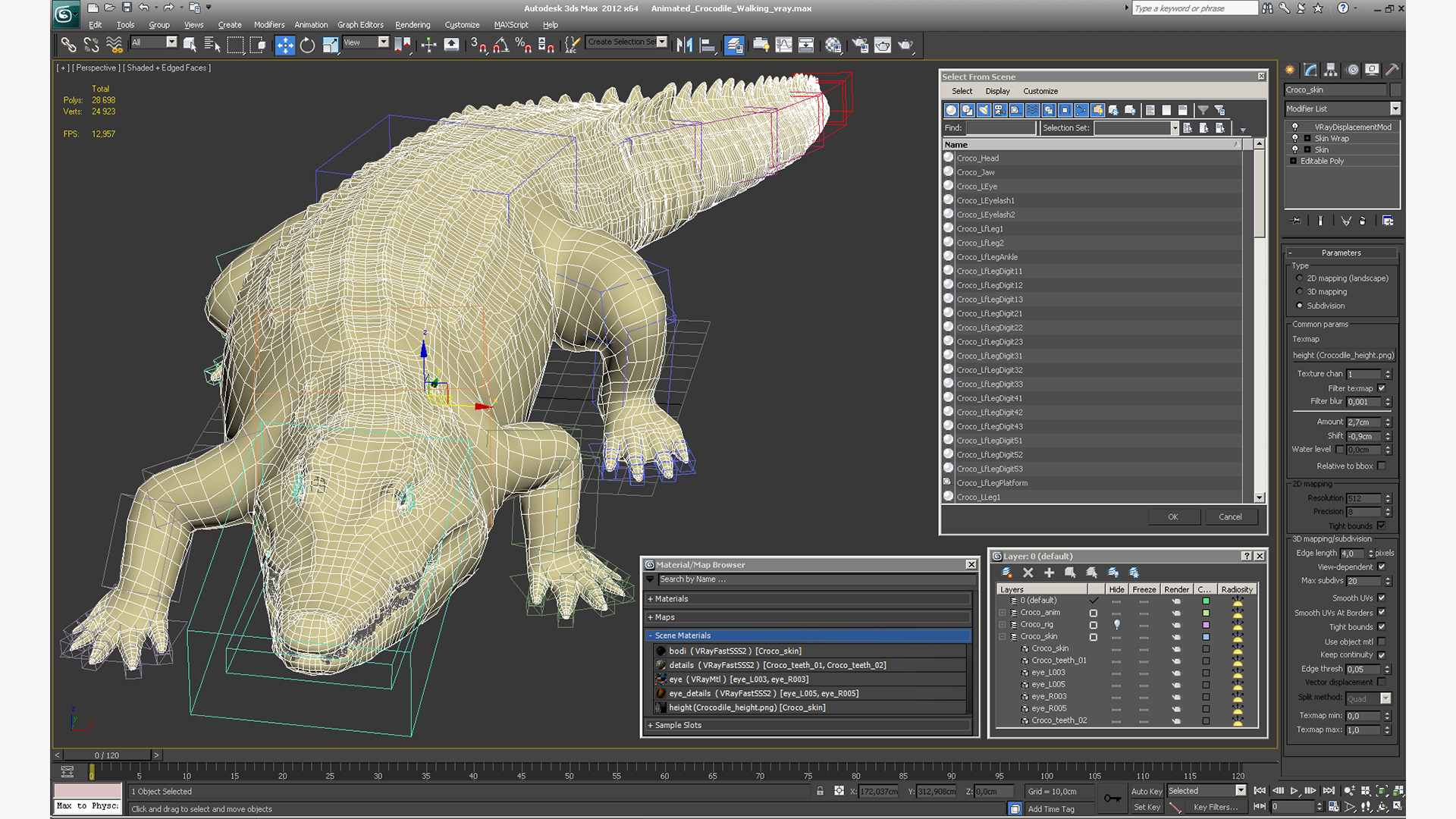Click Croco_anim layer green color swatch

pyautogui.click(x=1206, y=613)
